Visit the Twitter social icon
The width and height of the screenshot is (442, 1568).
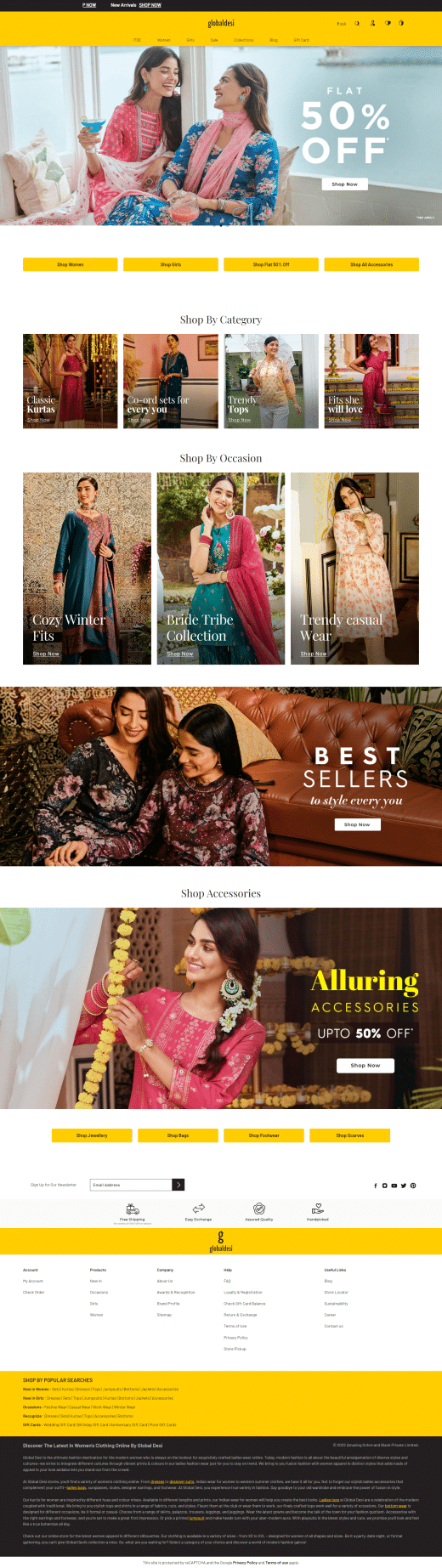(x=404, y=1186)
